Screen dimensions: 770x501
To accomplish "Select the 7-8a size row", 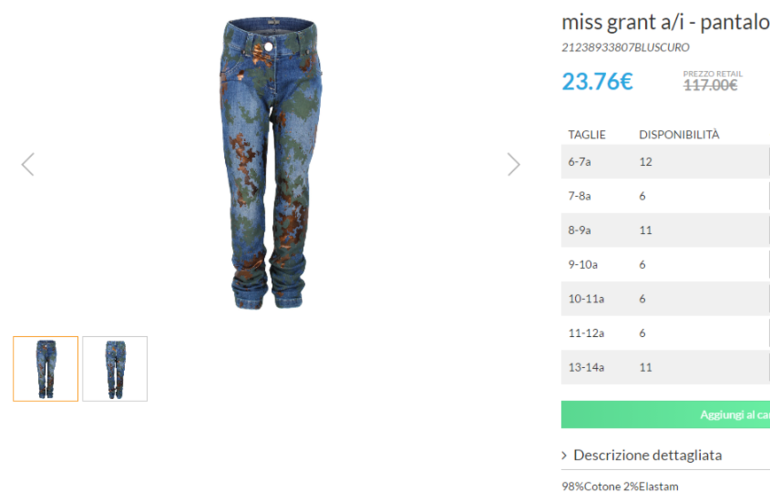I will coord(665,196).
